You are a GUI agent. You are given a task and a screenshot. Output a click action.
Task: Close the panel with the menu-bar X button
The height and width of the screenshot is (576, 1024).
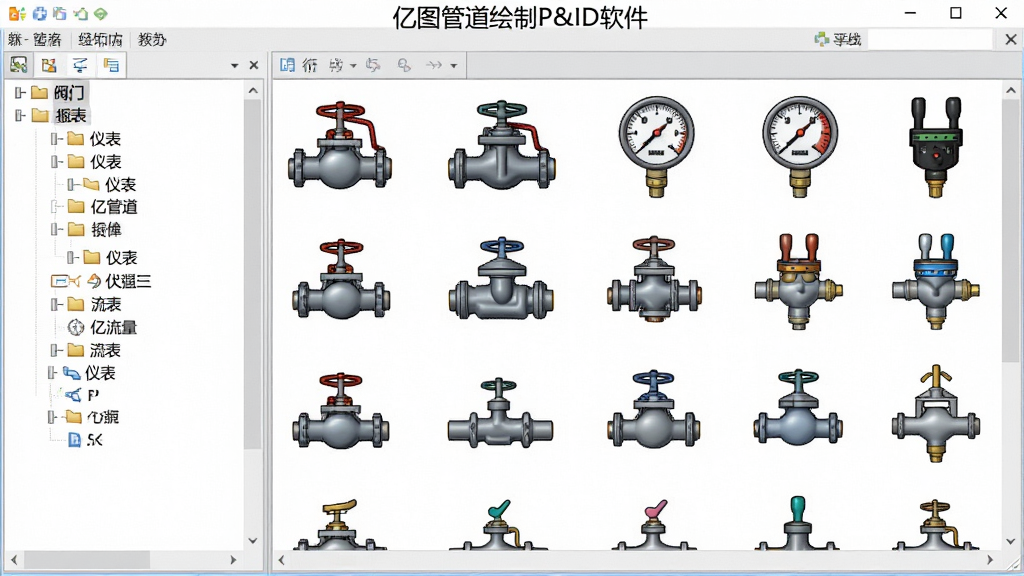tap(1010, 40)
